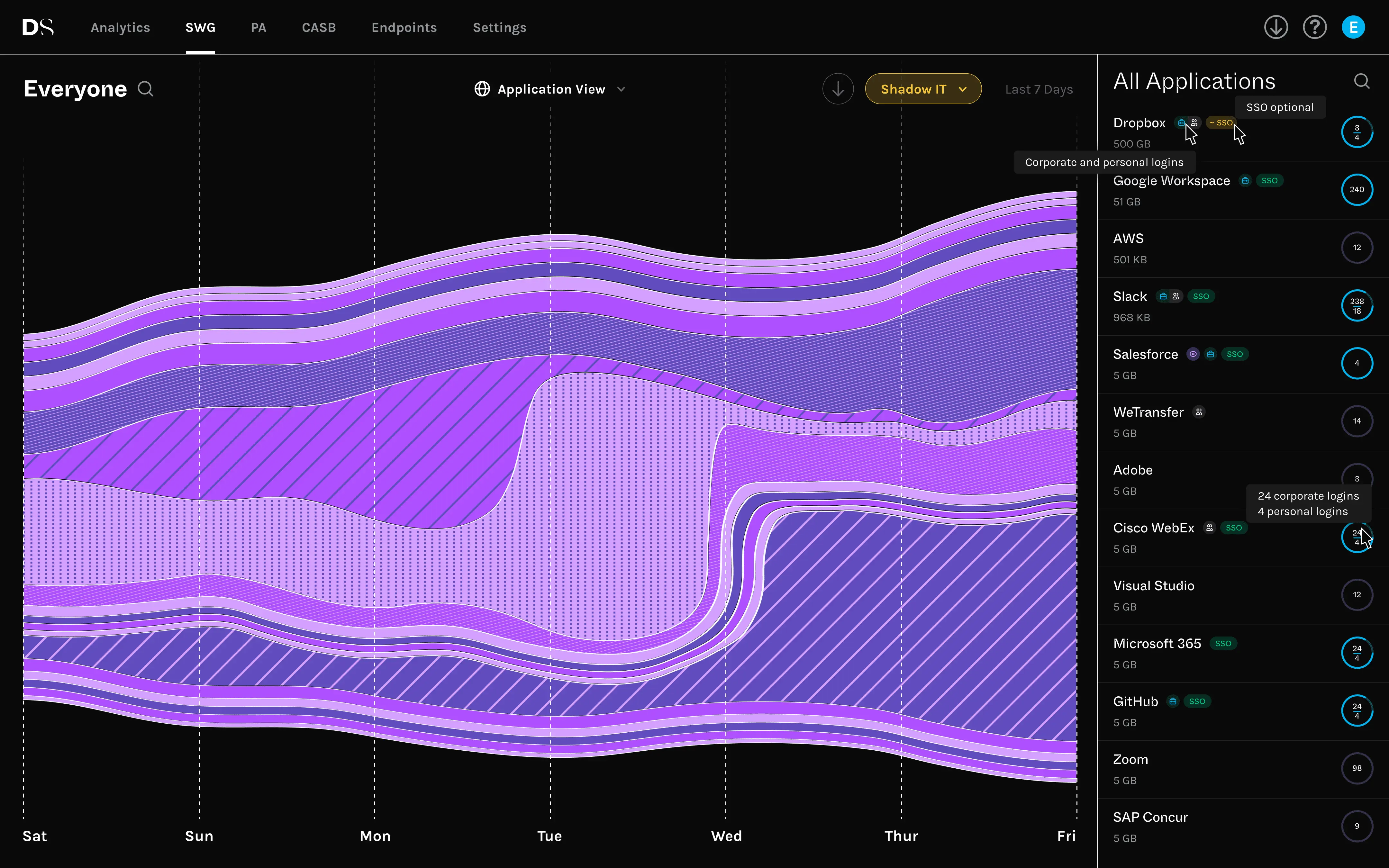Image resolution: width=1389 pixels, height=868 pixels.
Task: Search users next to Everyone
Action: coord(146,89)
